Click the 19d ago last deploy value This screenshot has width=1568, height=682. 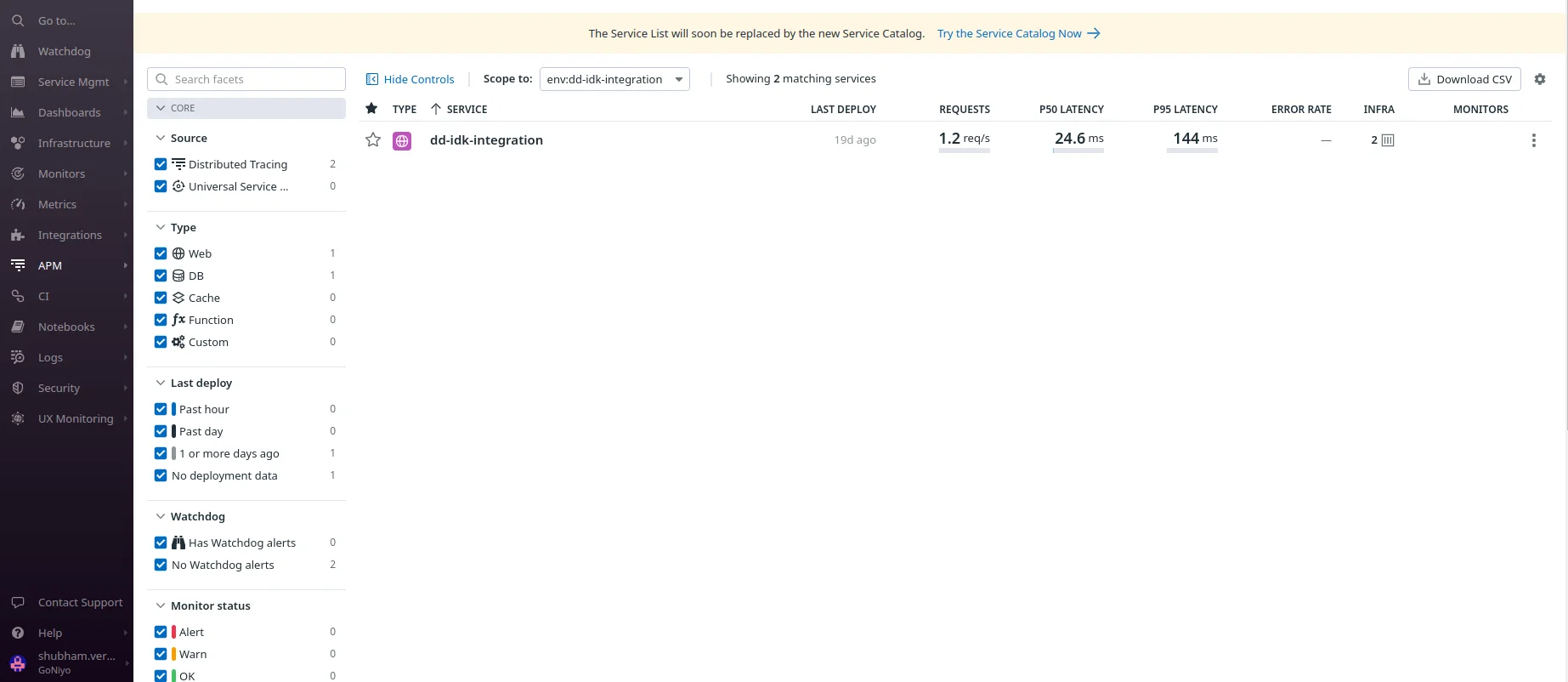(855, 139)
